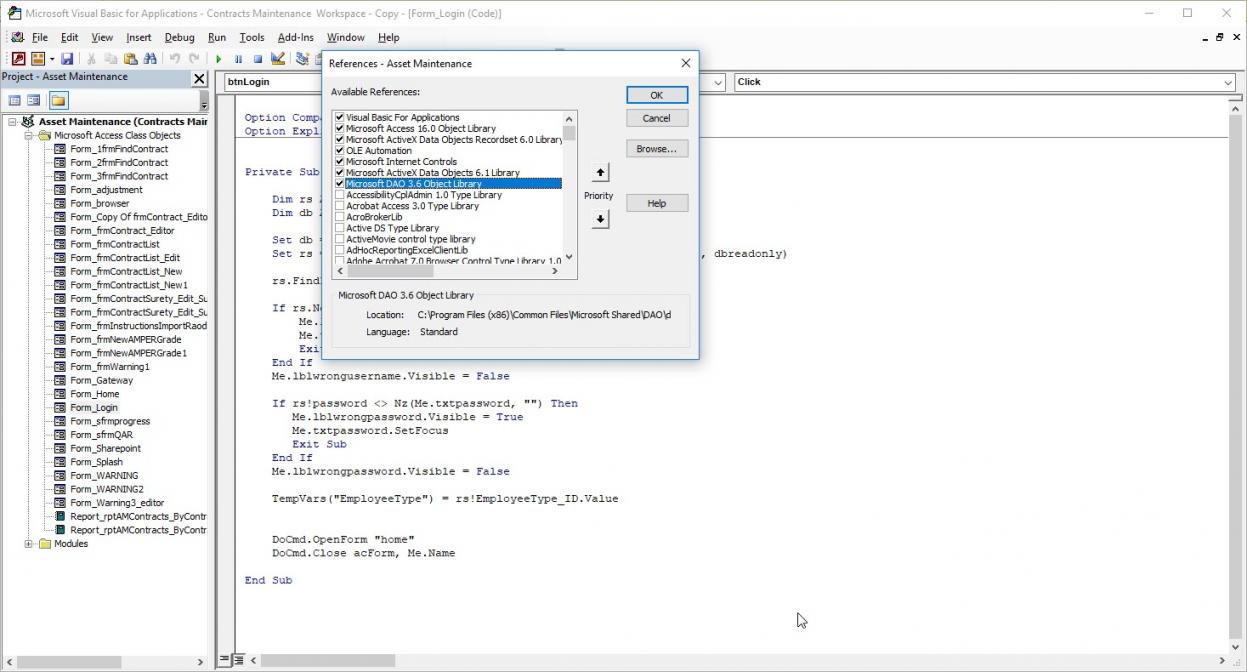Image resolution: width=1247 pixels, height=672 pixels.
Task: Click View Object icon in Project panel
Action: click(x=34, y=100)
